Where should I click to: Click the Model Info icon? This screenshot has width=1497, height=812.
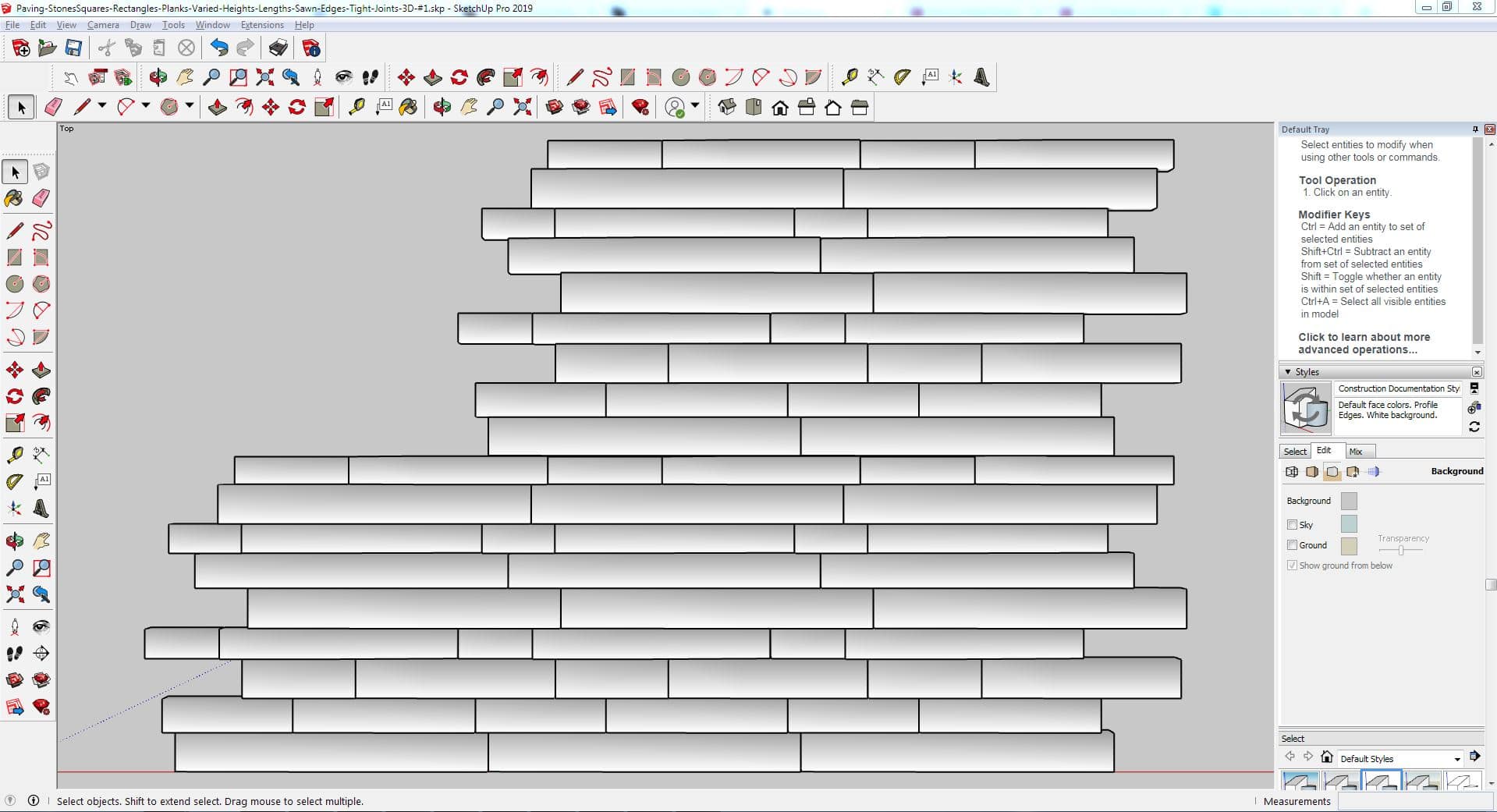[x=311, y=48]
